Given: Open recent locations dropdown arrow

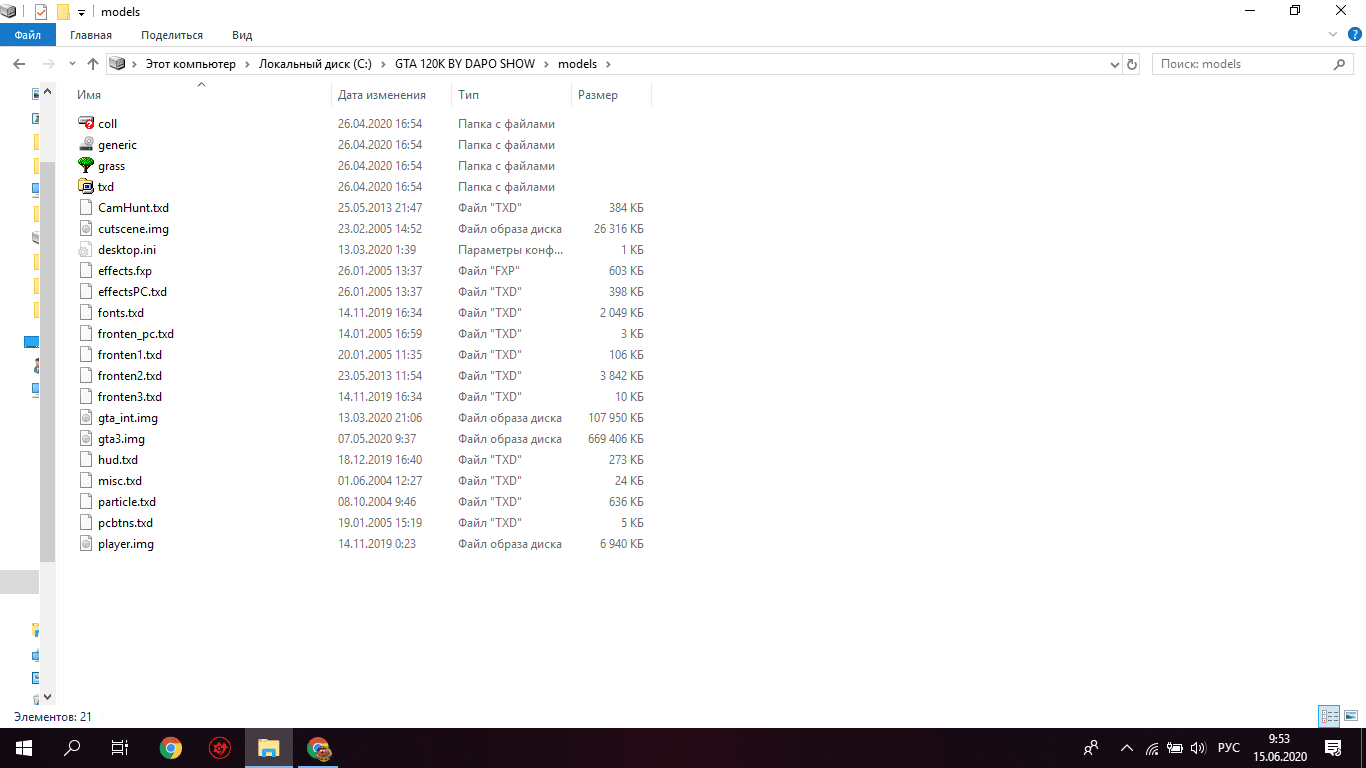Looking at the screenshot, I should pos(71,64).
